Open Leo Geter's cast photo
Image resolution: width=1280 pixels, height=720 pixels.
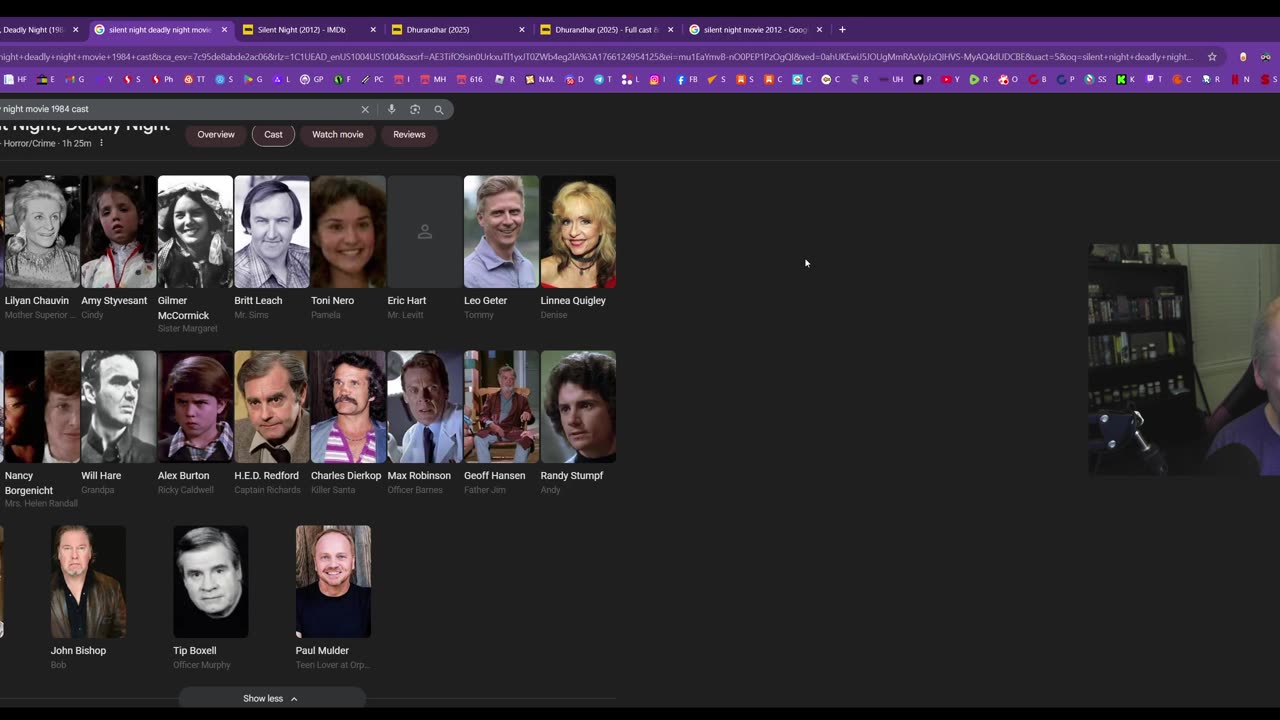501,232
